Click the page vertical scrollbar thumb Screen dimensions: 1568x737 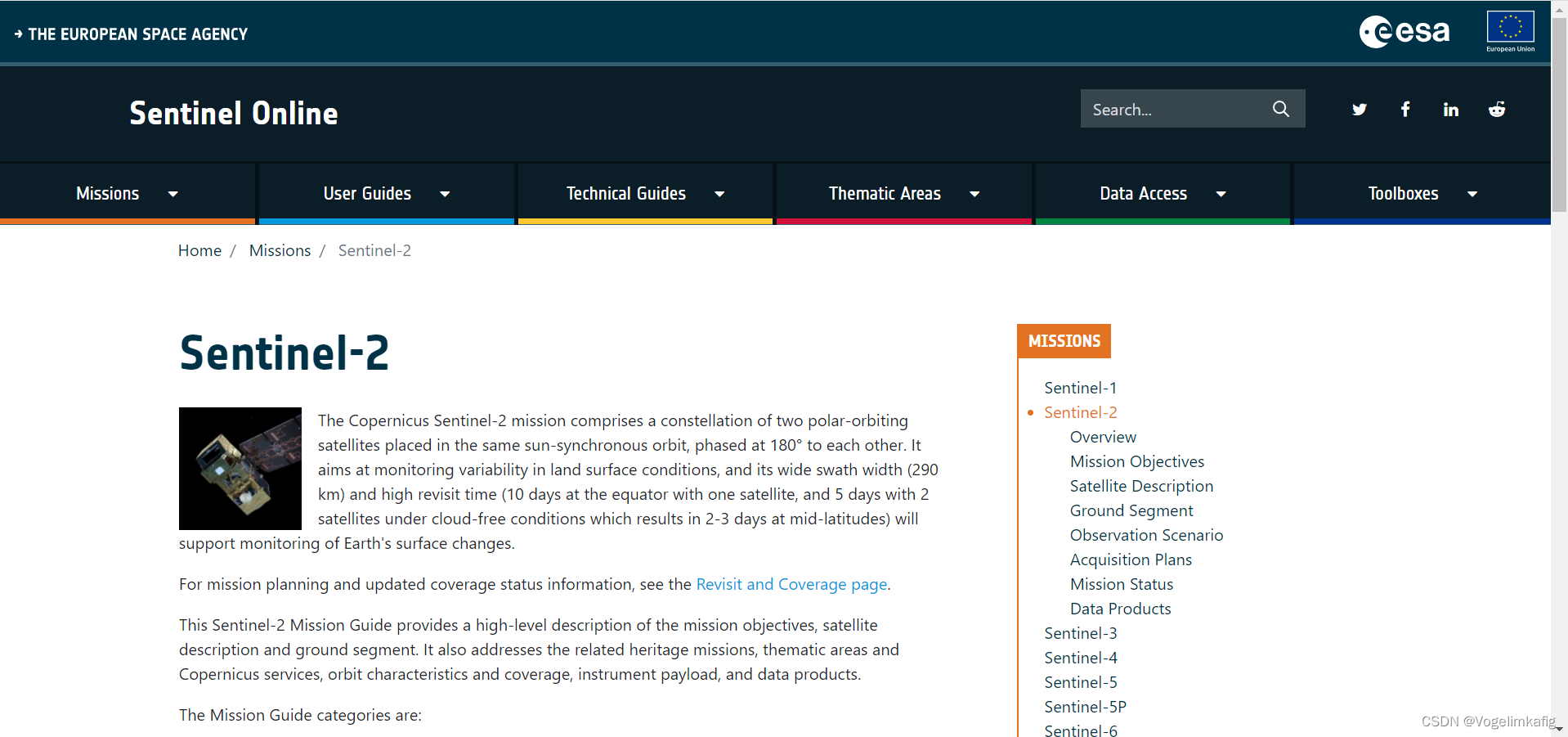1559,115
